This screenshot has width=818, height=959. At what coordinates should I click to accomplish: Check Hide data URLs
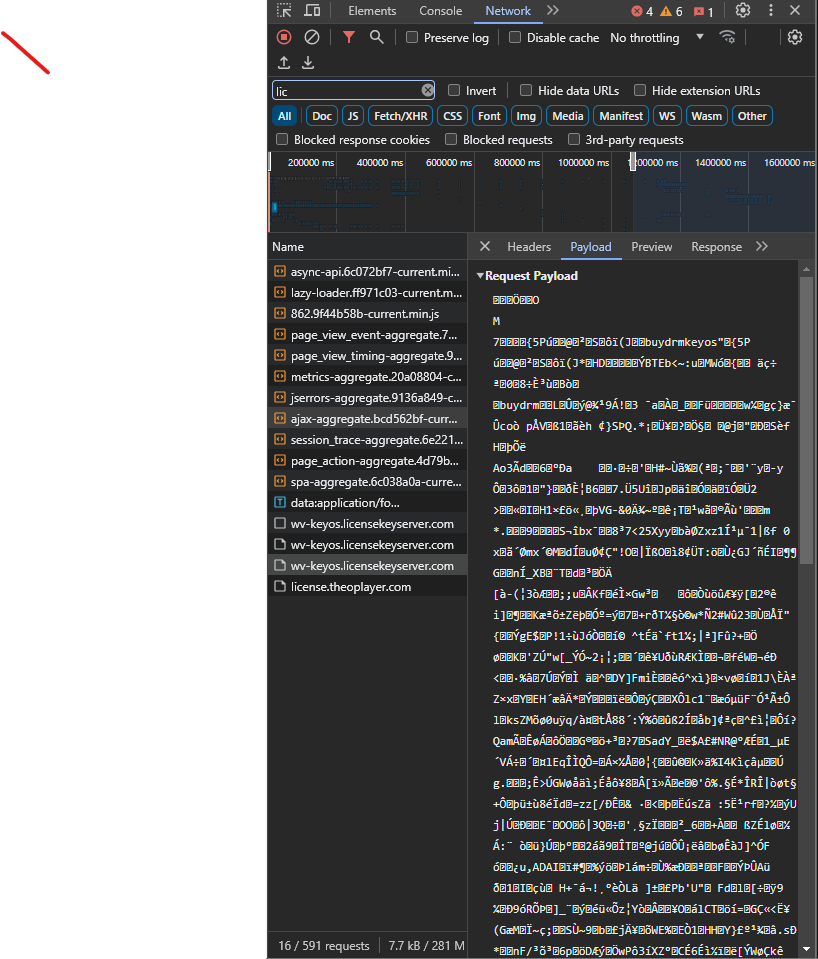(526, 91)
